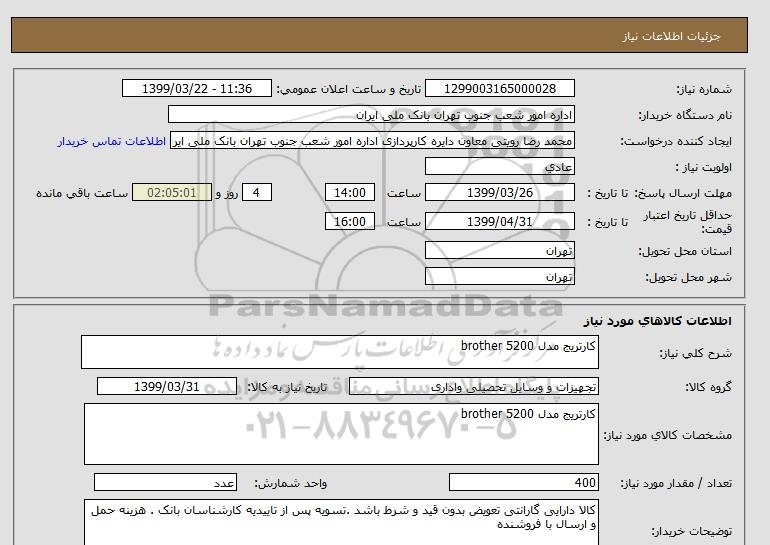The height and width of the screenshot is (545, 770).
Task: Click the label نام دستگاه خریدار
Action: pyautogui.click(x=685, y=115)
